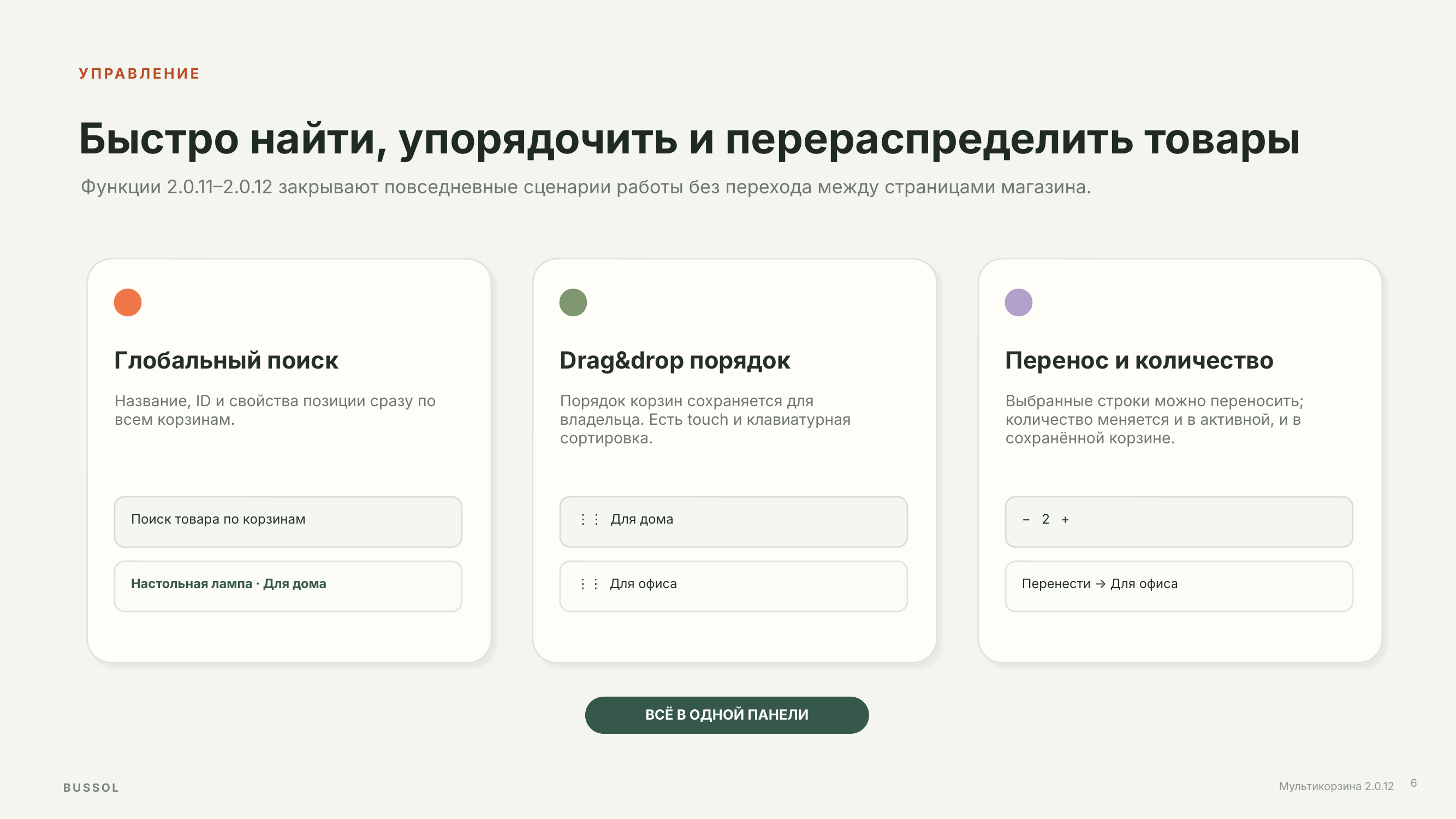Decrease quantity with the minus sign

pos(1026,519)
